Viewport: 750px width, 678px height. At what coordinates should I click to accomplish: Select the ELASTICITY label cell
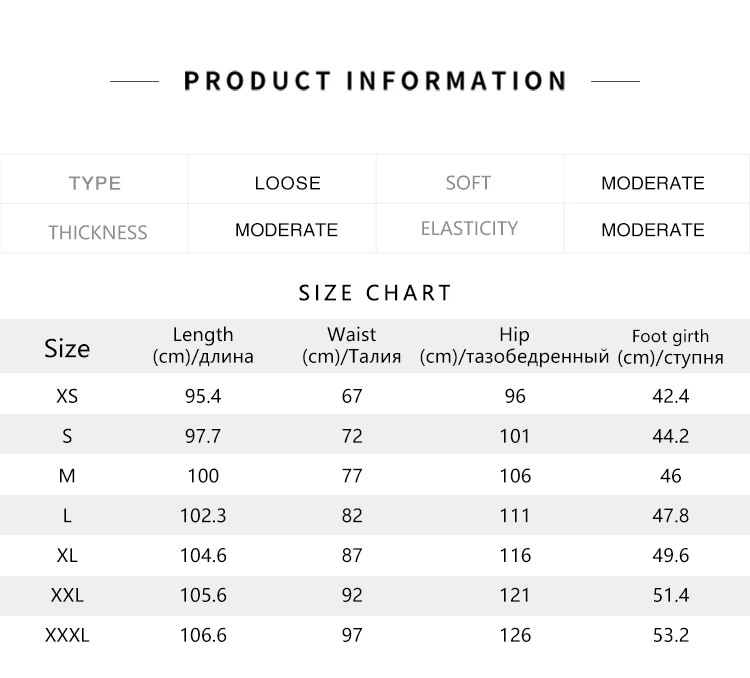pos(470,229)
